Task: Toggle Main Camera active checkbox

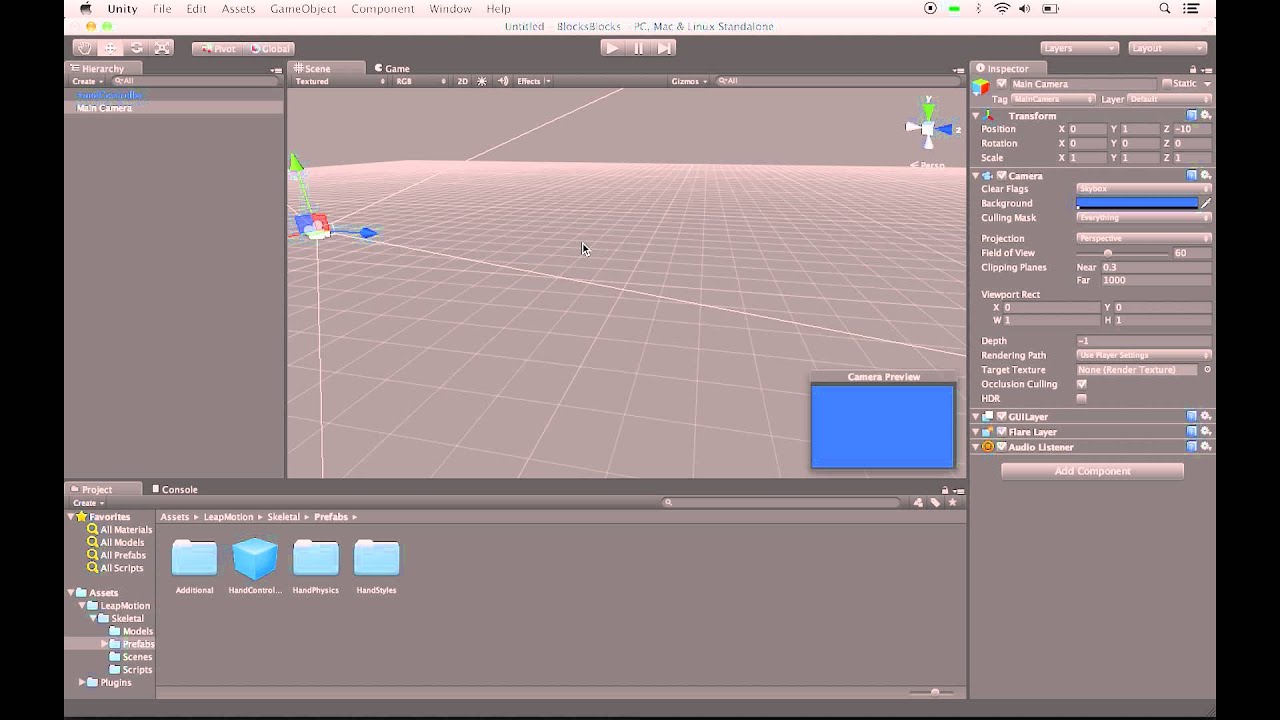Action: 1003,84
